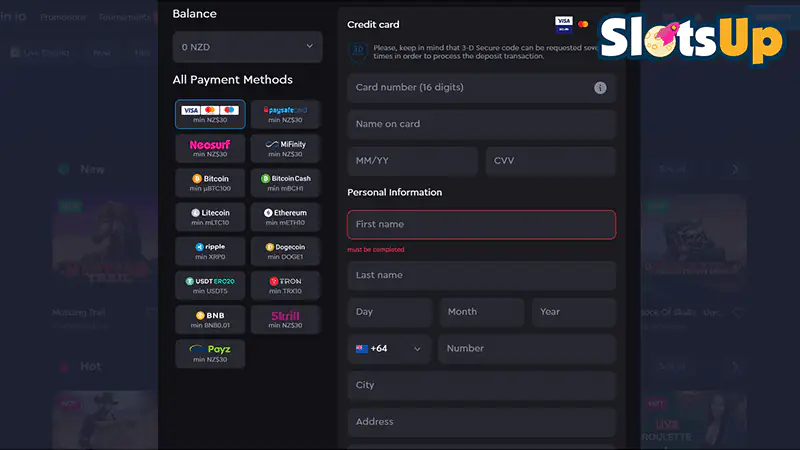The width and height of the screenshot is (800, 450).
Task: Pick the Bitcoin Cash payment tile
Action: (x=286, y=182)
